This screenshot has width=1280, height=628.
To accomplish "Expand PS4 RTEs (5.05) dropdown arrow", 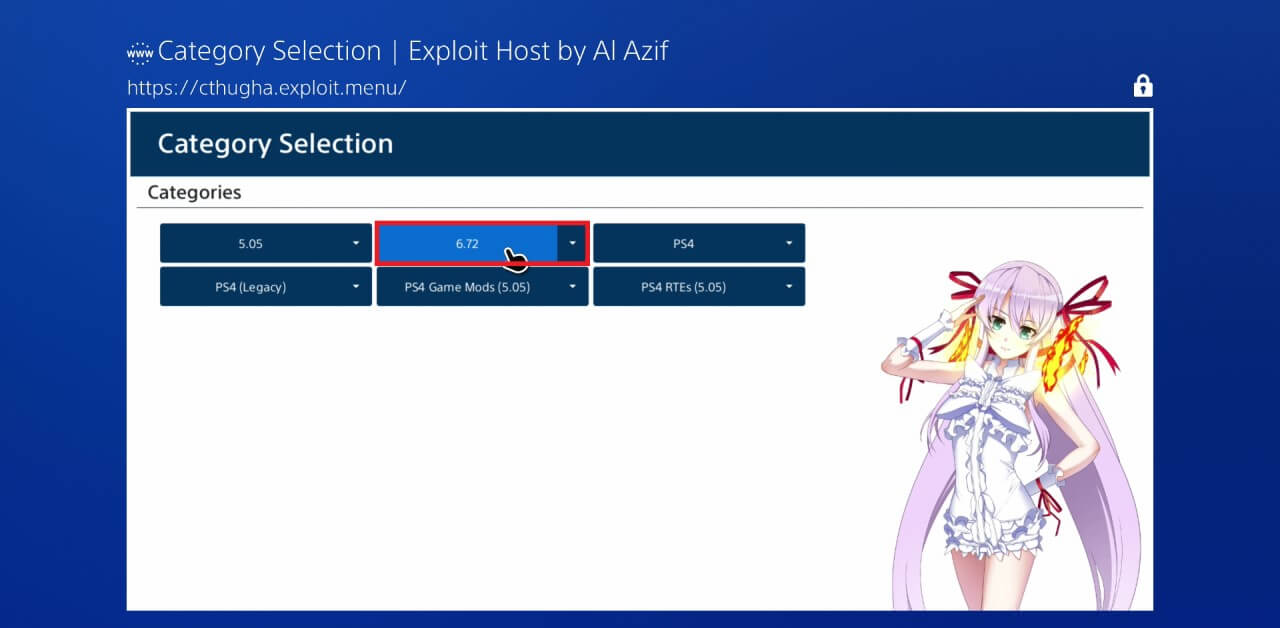I will point(789,287).
